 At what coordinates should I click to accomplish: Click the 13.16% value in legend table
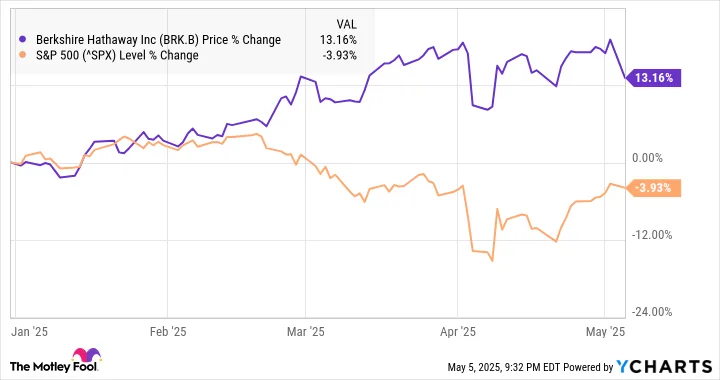(338, 40)
